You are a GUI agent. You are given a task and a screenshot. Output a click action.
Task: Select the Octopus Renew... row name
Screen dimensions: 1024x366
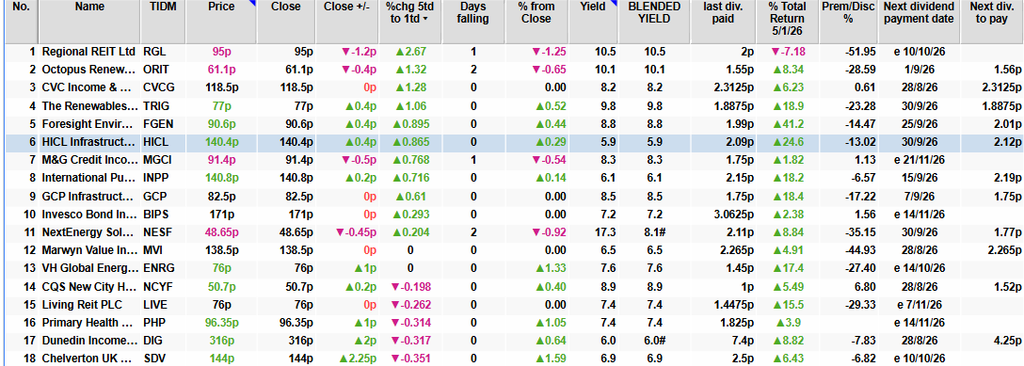[89, 69]
